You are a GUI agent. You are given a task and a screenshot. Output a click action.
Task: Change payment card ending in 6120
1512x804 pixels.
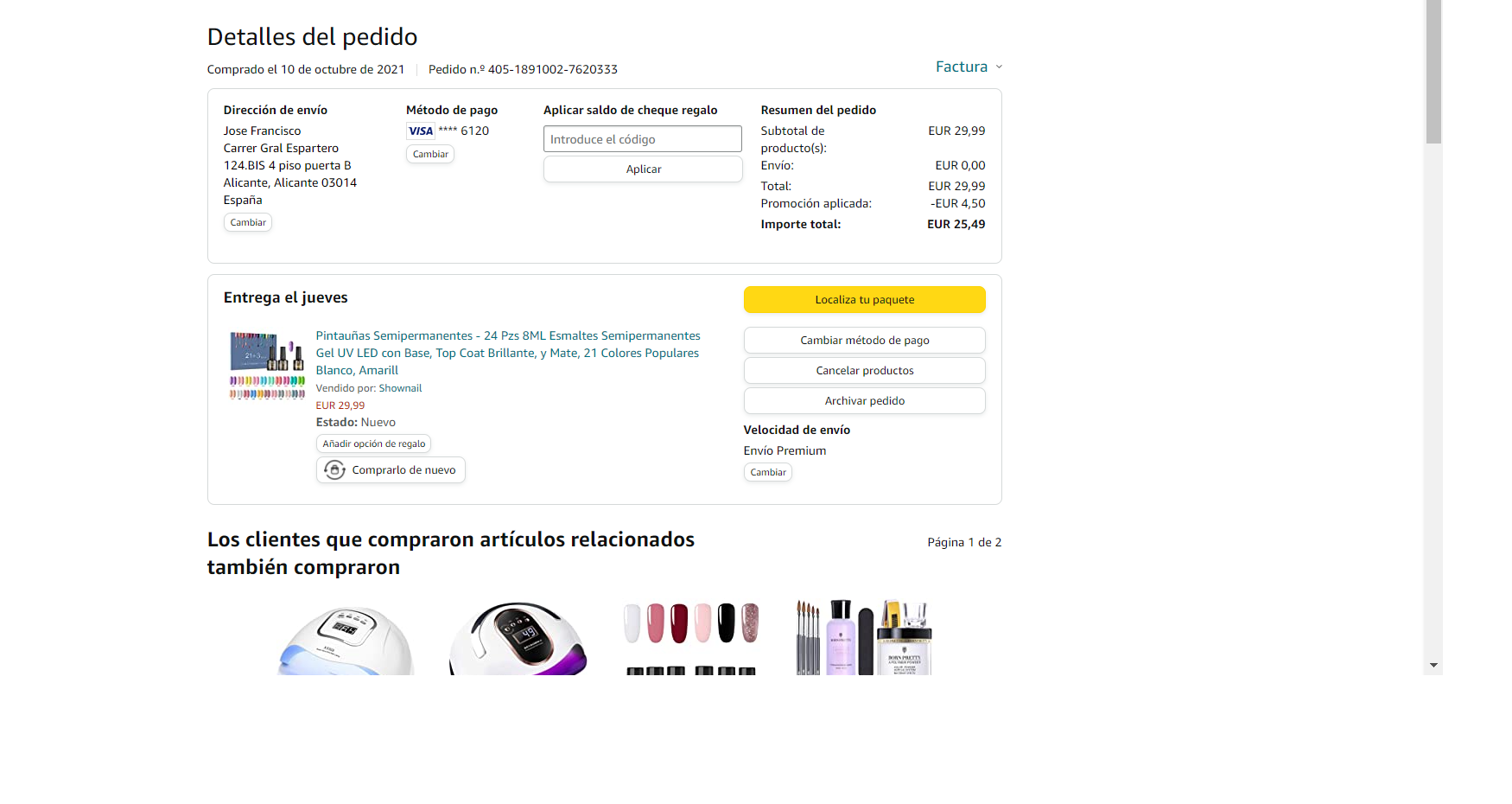tap(430, 154)
